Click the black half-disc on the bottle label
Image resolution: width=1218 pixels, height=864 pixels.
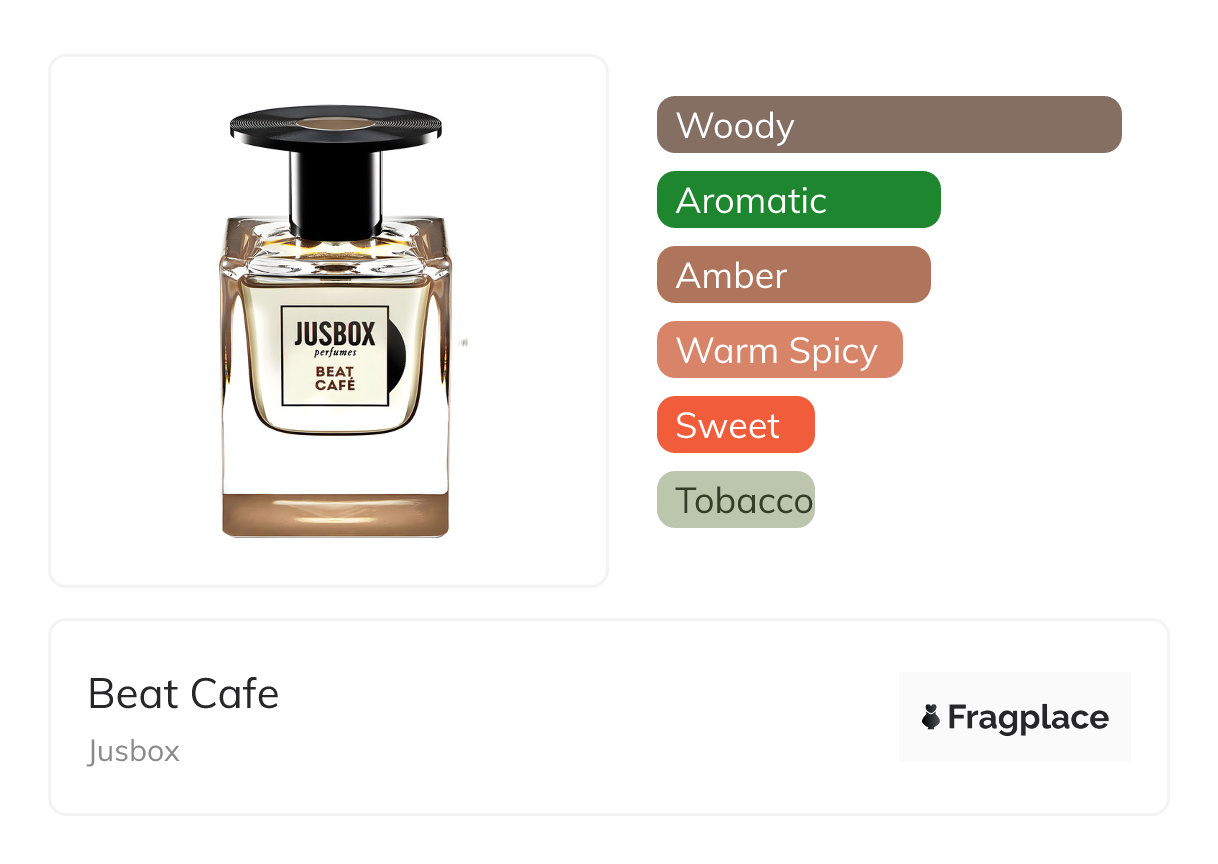coord(397,356)
